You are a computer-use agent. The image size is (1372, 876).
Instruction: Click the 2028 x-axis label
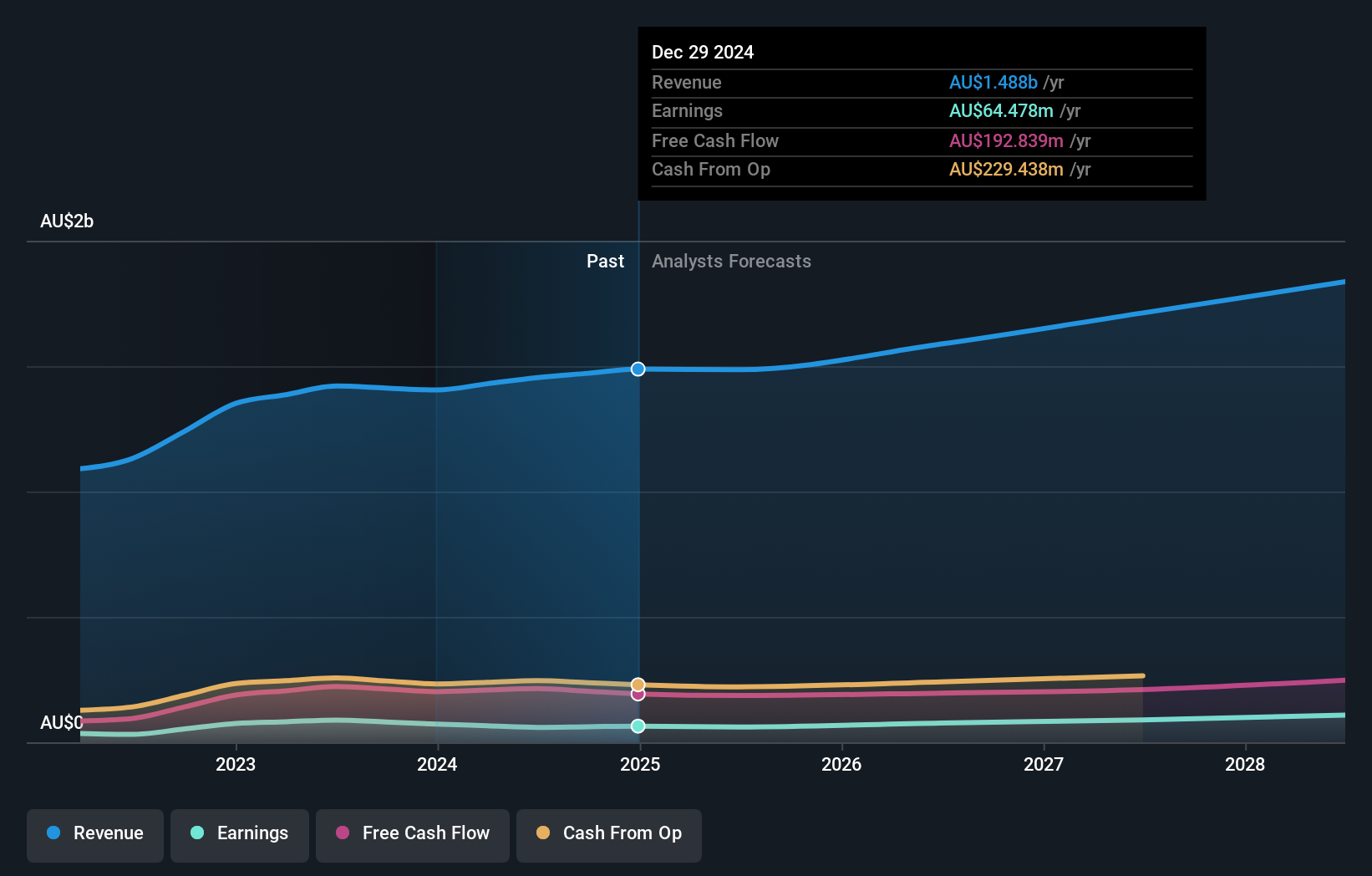1245,764
